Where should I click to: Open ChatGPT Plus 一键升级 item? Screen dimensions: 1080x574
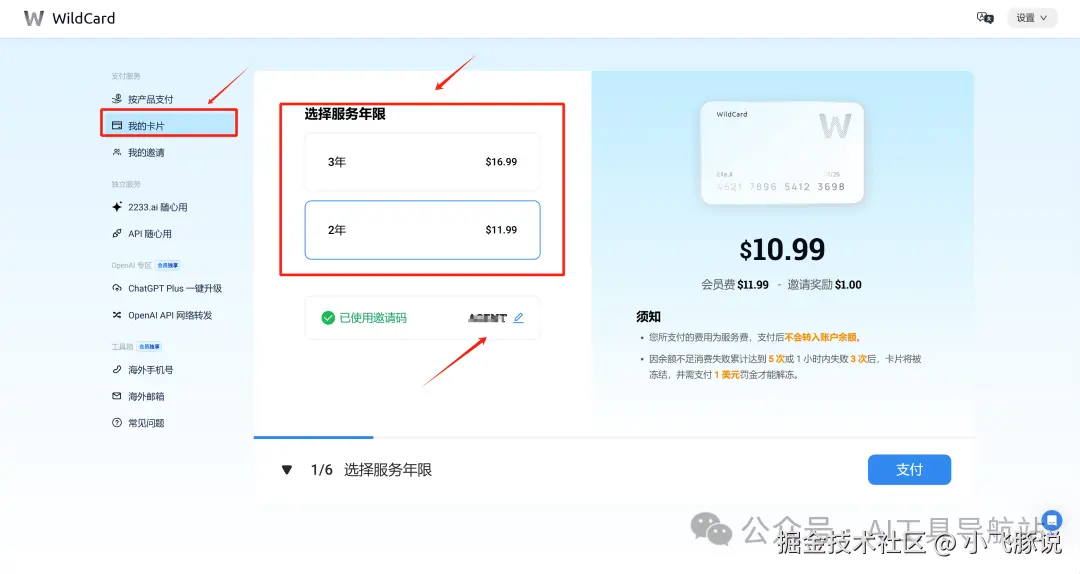coord(174,288)
